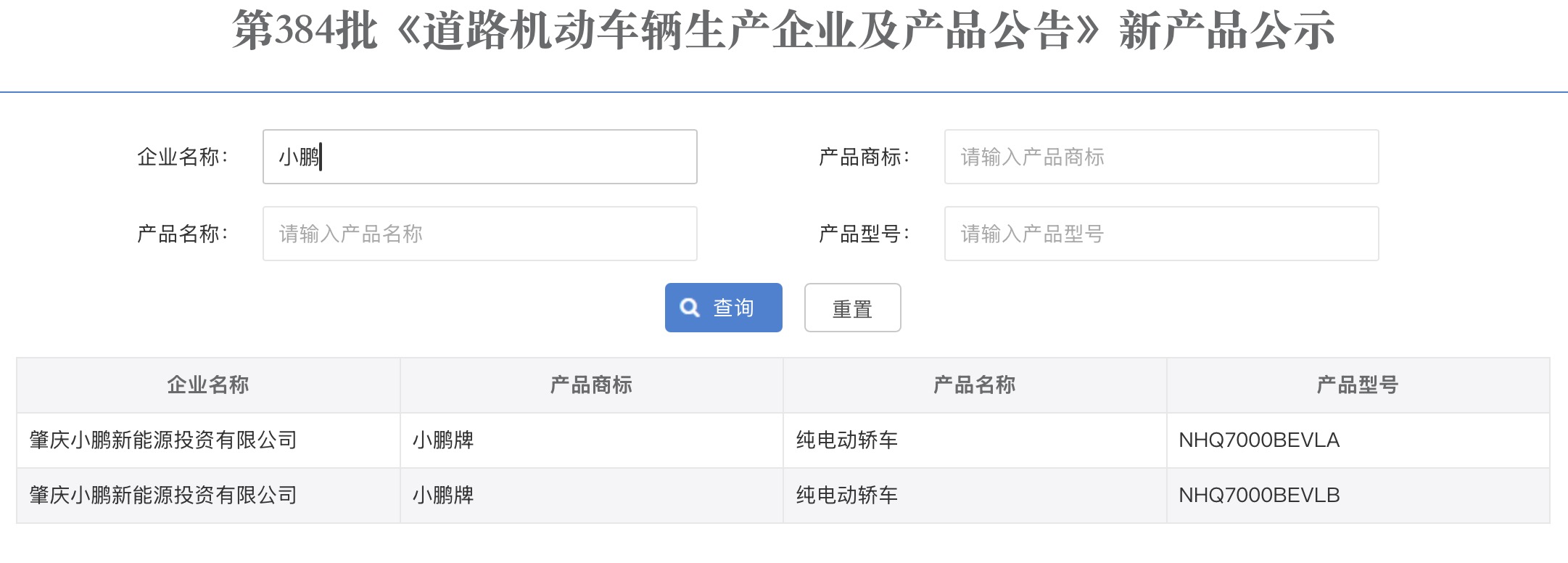This screenshot has width=1568, height=563.
Task: Click the 第384批 新产品公示 page title
Action: [x=783, y=30]
